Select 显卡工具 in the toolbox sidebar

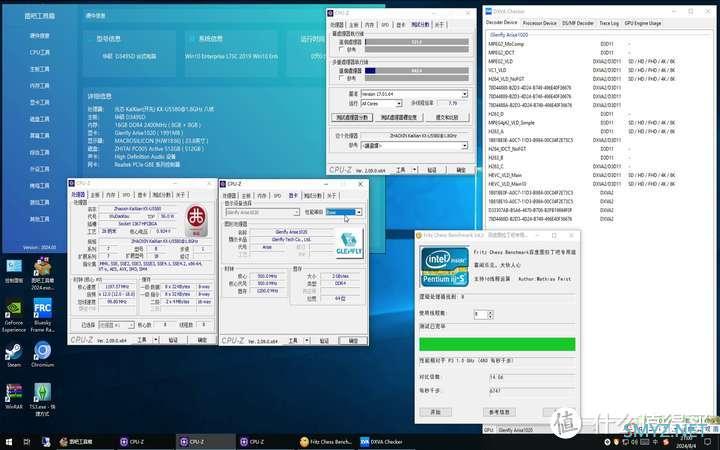point(39,102)
